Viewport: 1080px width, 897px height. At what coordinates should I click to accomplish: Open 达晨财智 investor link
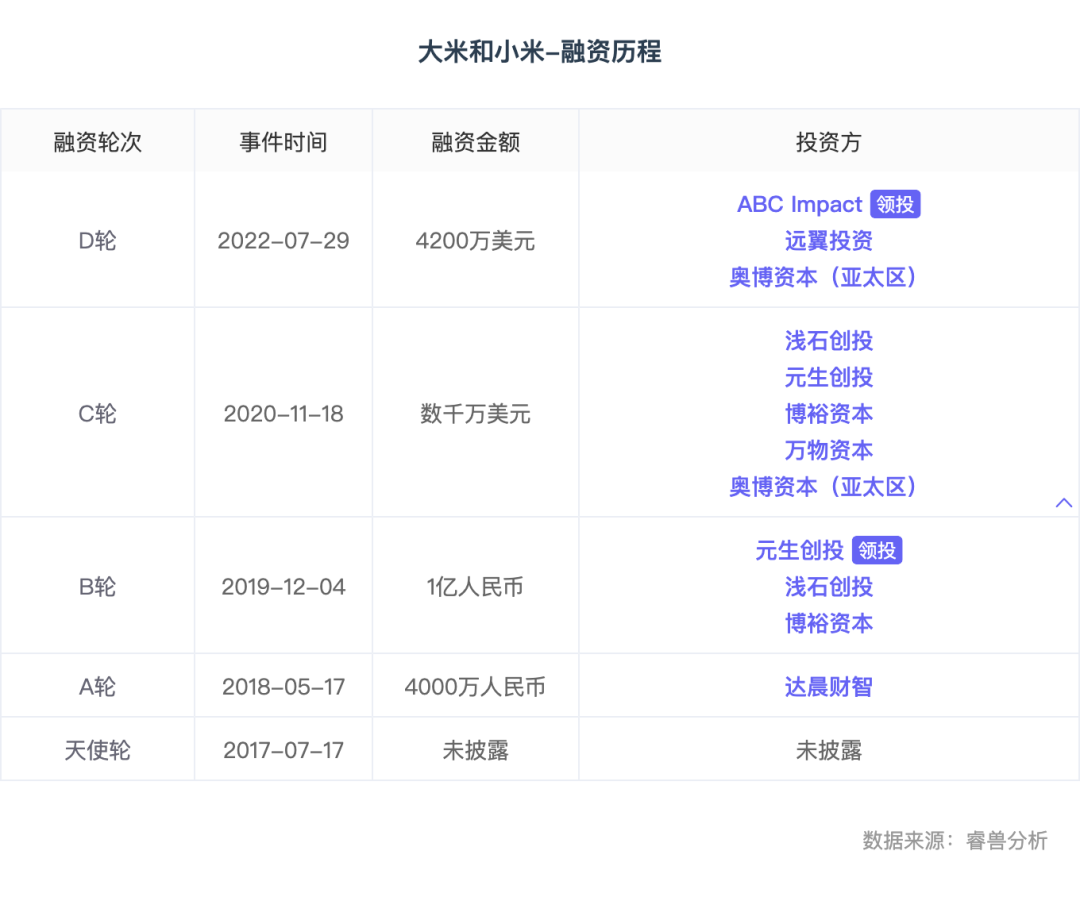(828, 687)
